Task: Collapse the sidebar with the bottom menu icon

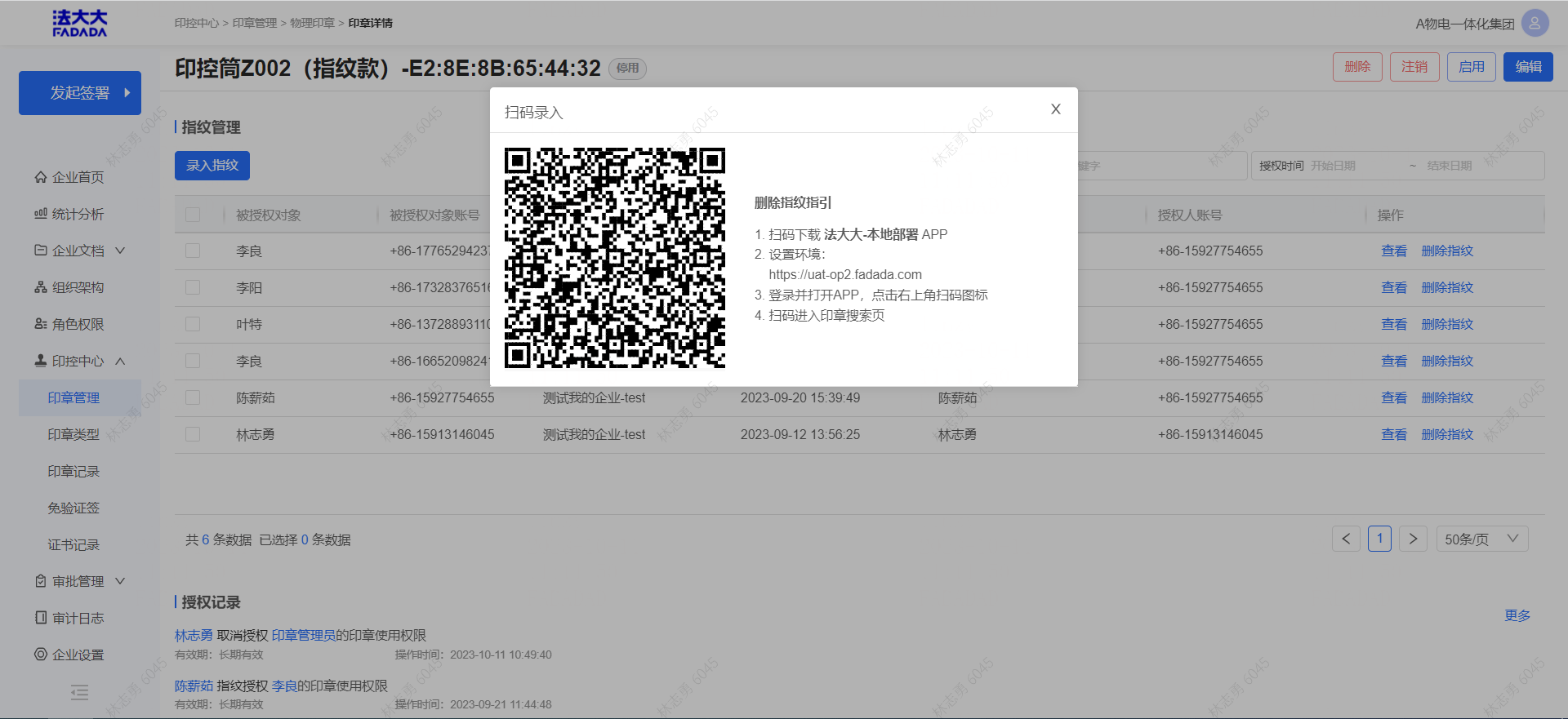Action: click(79, 693)
